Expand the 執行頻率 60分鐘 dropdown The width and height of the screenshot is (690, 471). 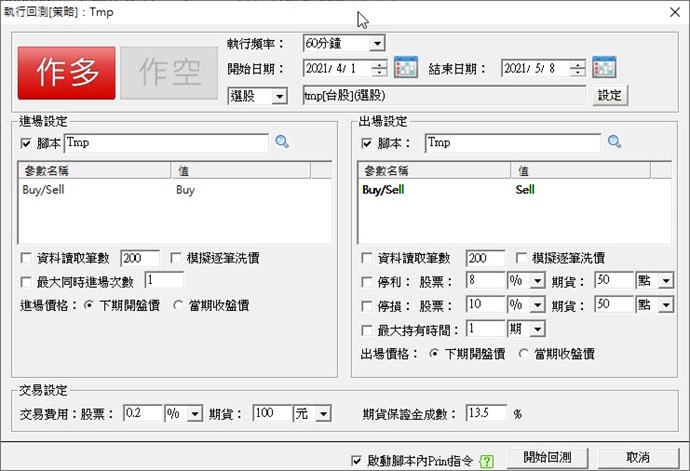[x=377, y=44]
